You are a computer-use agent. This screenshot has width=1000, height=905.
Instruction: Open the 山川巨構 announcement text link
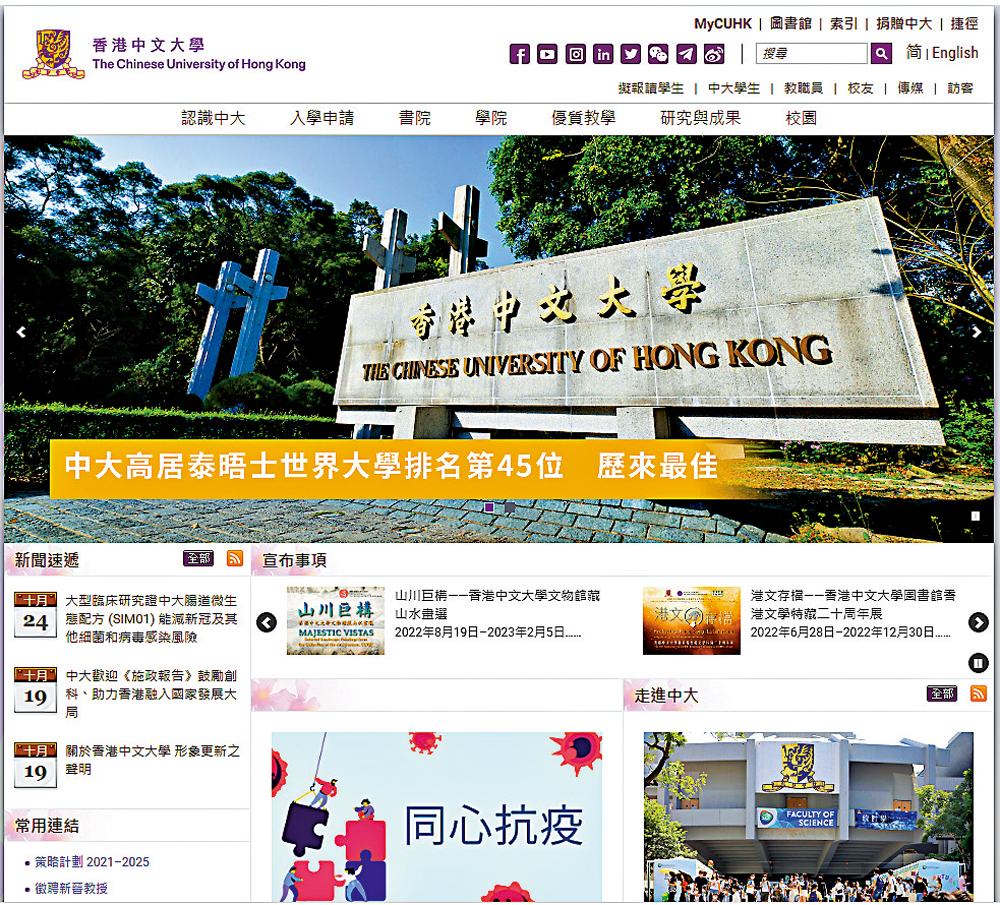[497, 614]
